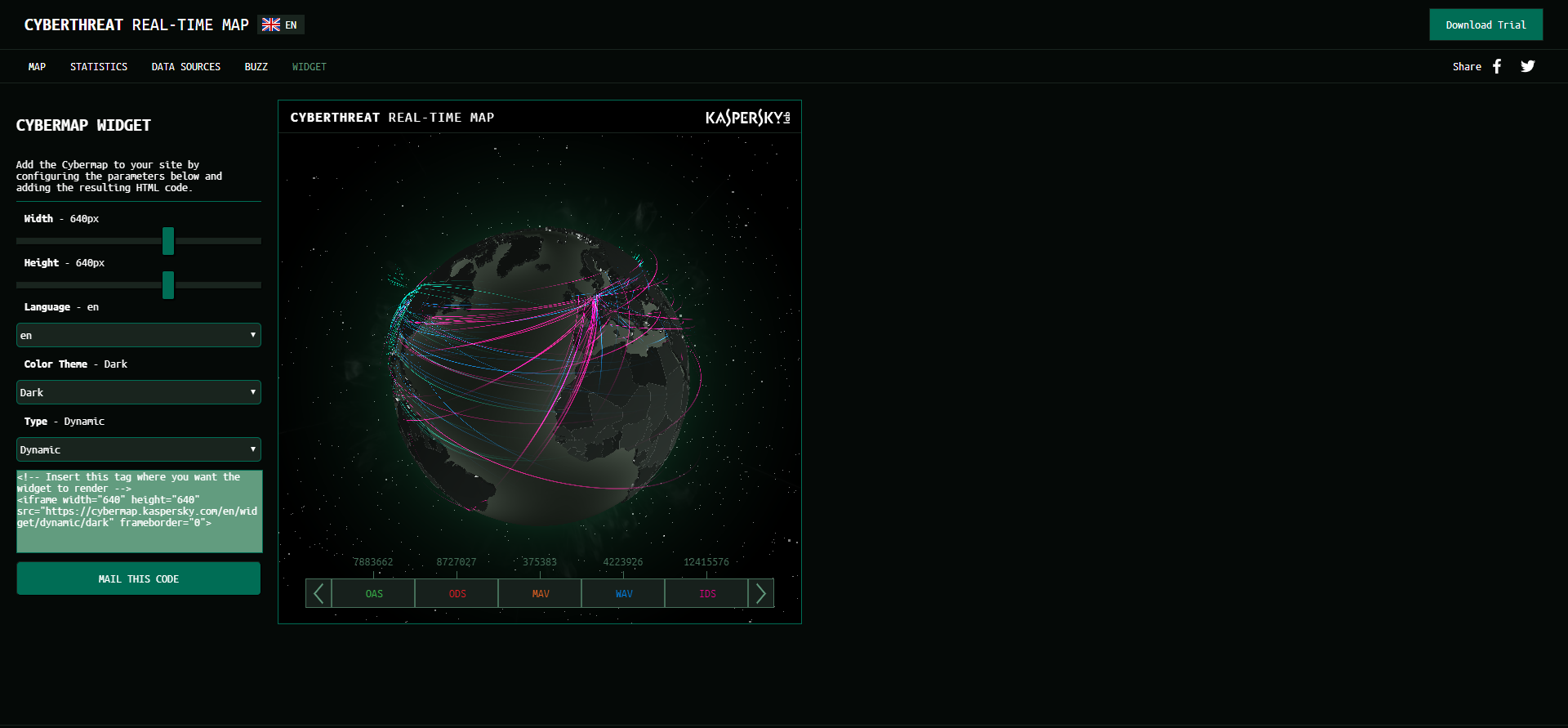Open the BUZZ tab
This screenshot has width=1568, height=728.
pyautogui.click(x=256, y=67)
